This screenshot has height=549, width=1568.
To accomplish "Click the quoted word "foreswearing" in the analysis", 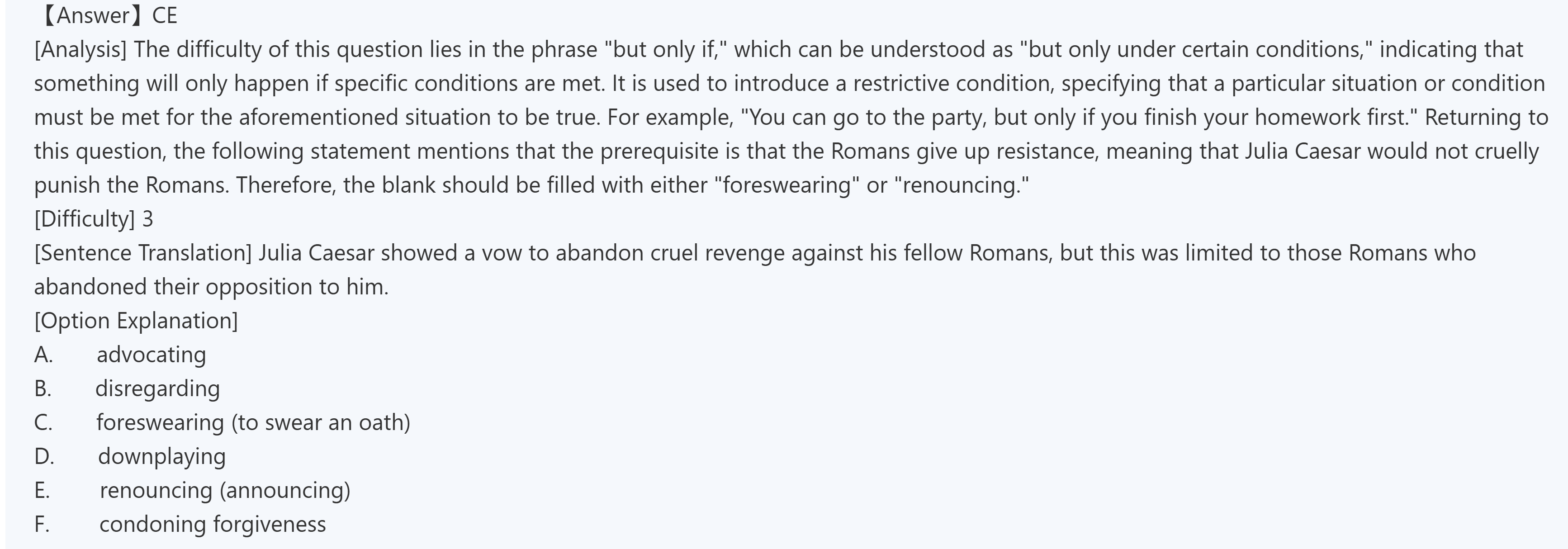I will 786,185.
